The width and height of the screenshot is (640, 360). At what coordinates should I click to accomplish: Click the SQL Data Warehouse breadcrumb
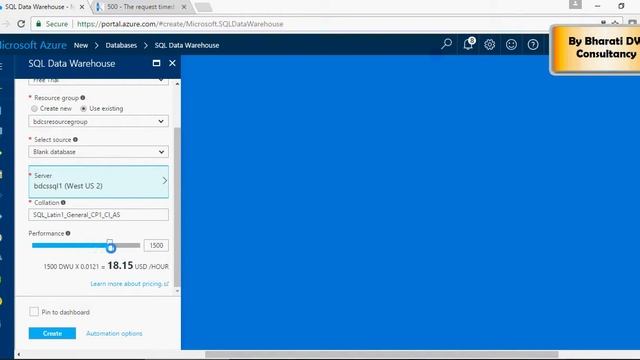187,45
